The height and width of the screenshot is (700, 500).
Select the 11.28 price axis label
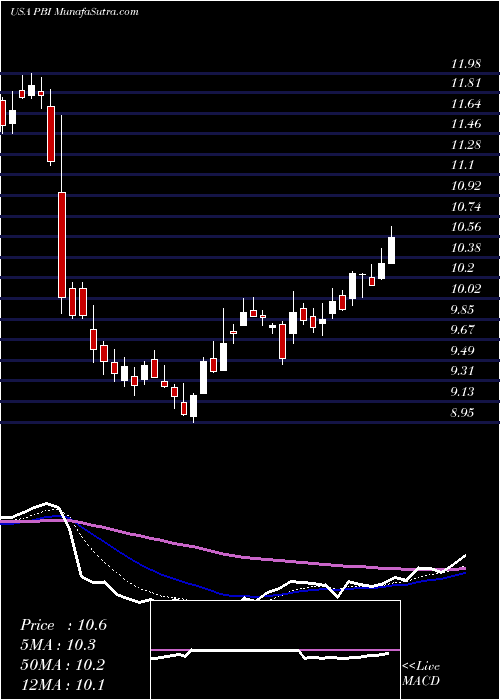465,145
